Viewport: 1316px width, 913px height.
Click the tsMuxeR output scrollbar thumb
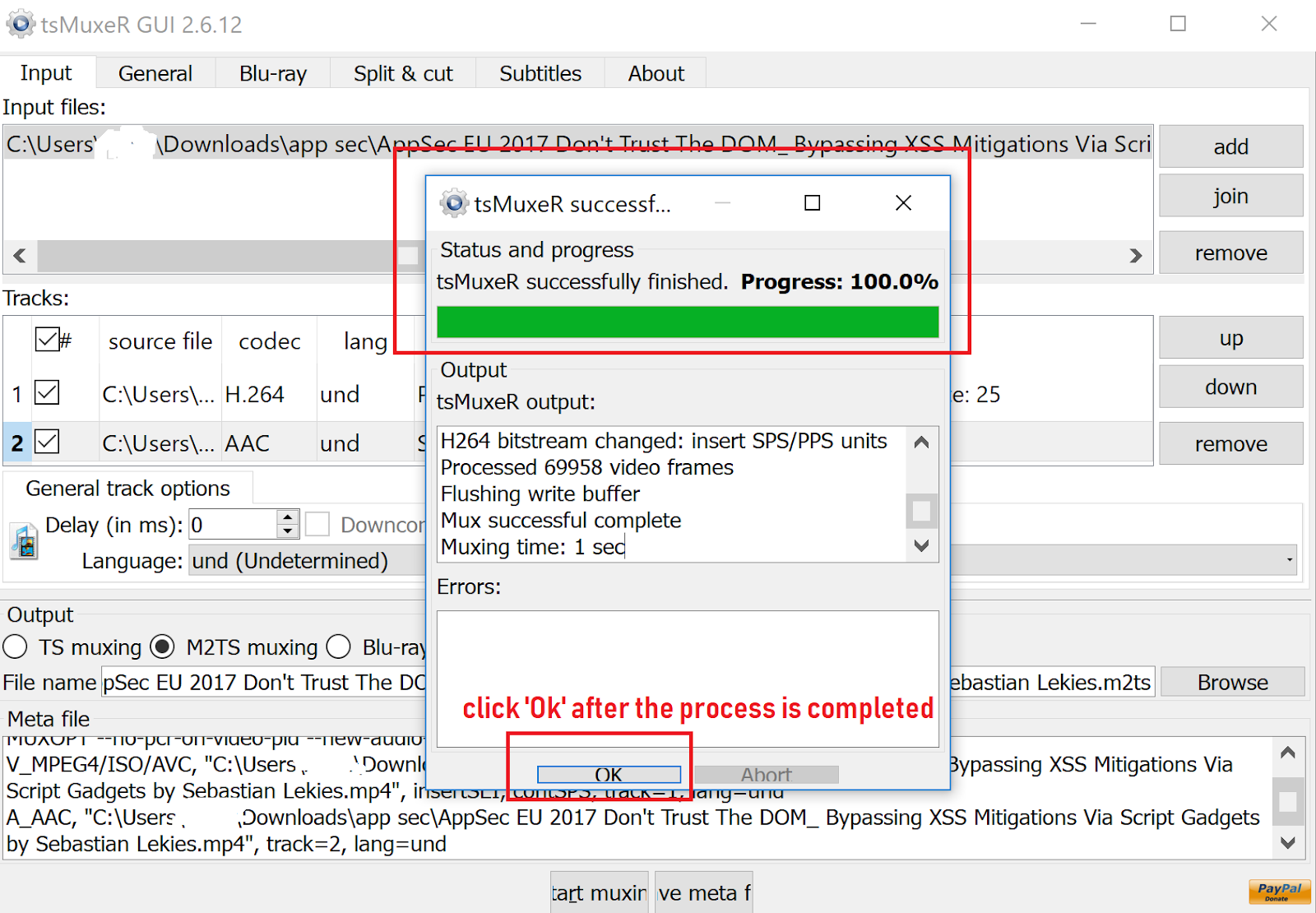point(922,511)
